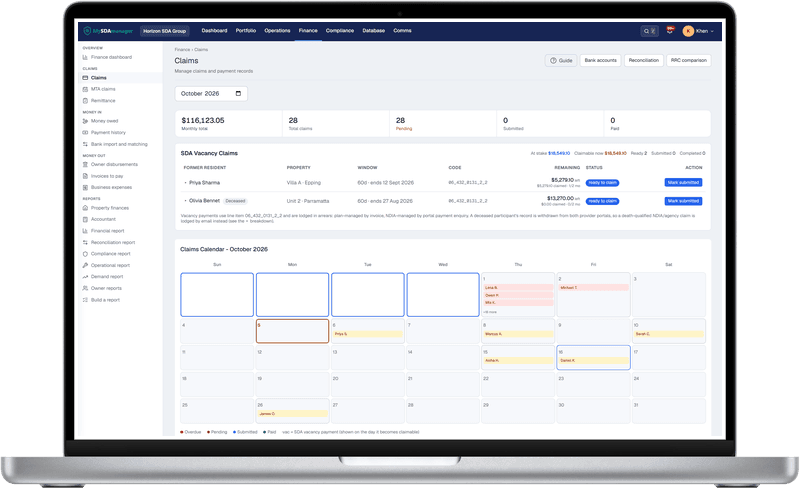Click the MySDAmanager shield logo

coord(87,31)
